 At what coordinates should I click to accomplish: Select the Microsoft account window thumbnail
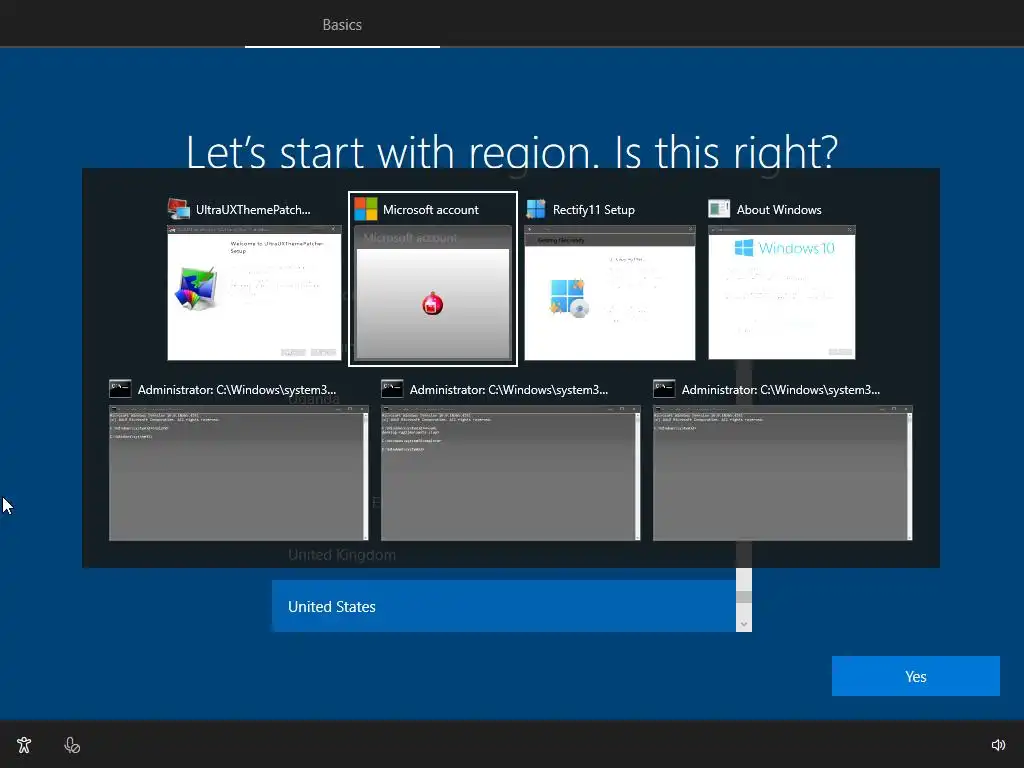tap(432, 293)
